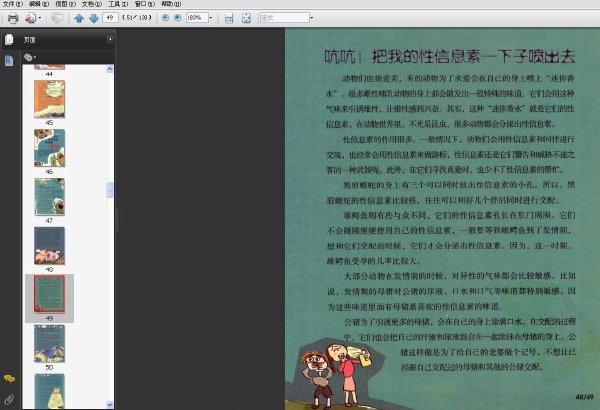The image size is (600, 410).
Task: Open the 编辑 (Edit) menu
Action: [39, 4]
